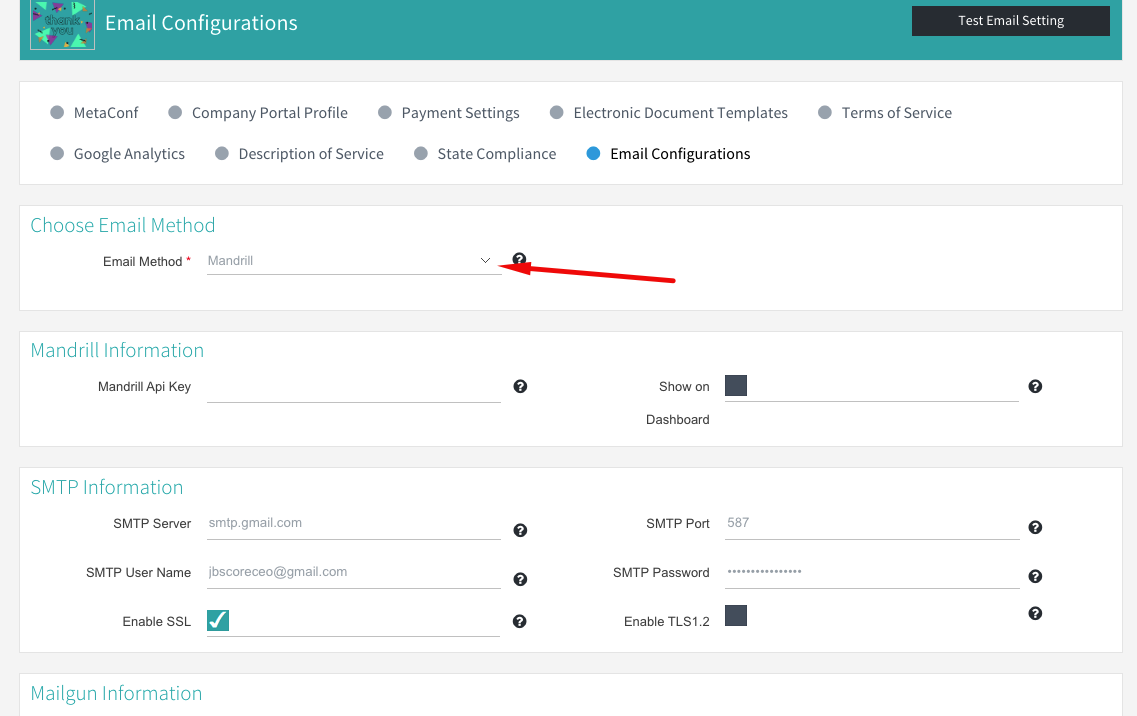Focus the SMTP Server input field
This screenshot has height=716, width=1137.
[354, 524]
